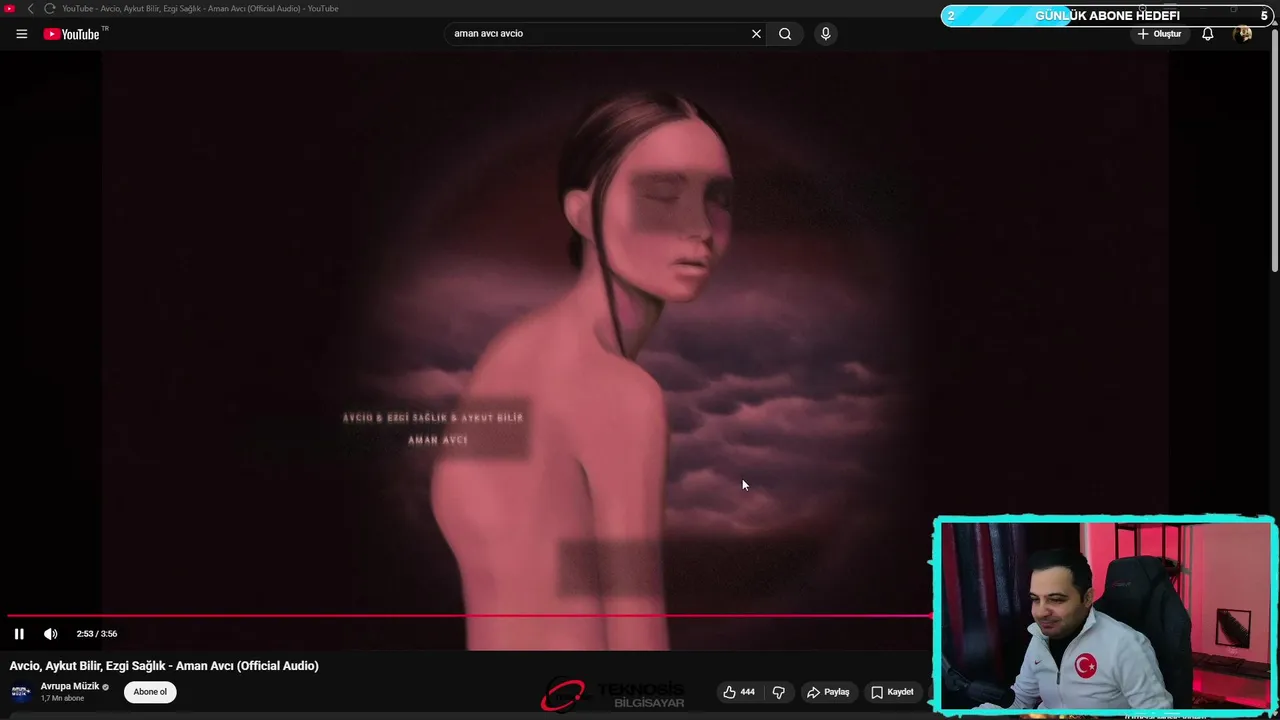Open the notifications bell

[x=1208, y=34]
